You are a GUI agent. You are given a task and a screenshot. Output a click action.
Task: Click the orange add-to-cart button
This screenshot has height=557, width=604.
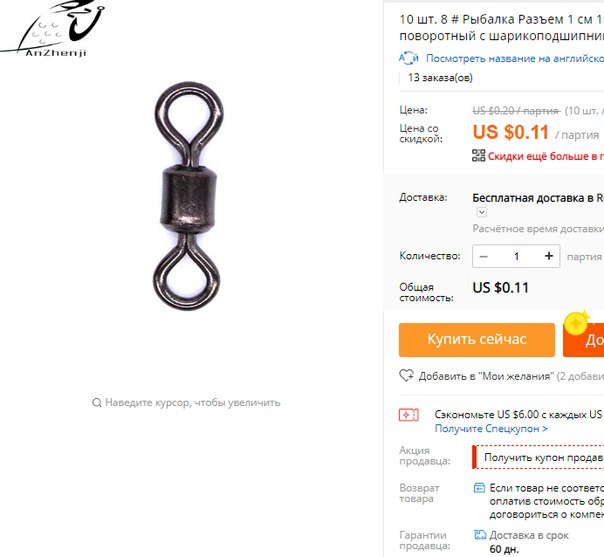583,340
